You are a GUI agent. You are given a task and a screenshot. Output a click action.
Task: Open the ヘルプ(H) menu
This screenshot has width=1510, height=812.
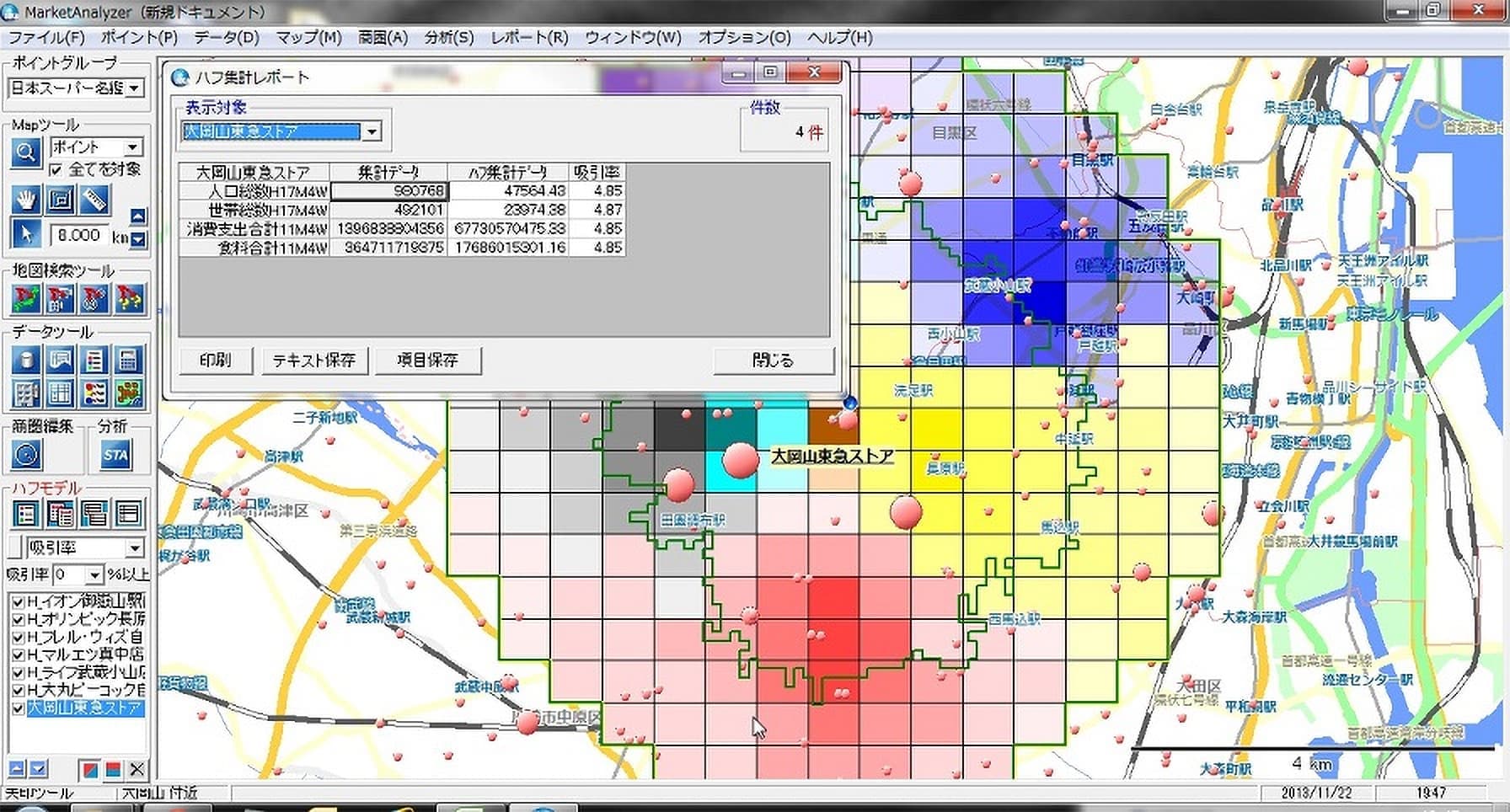pyautogui.click(x=839, y=37)
